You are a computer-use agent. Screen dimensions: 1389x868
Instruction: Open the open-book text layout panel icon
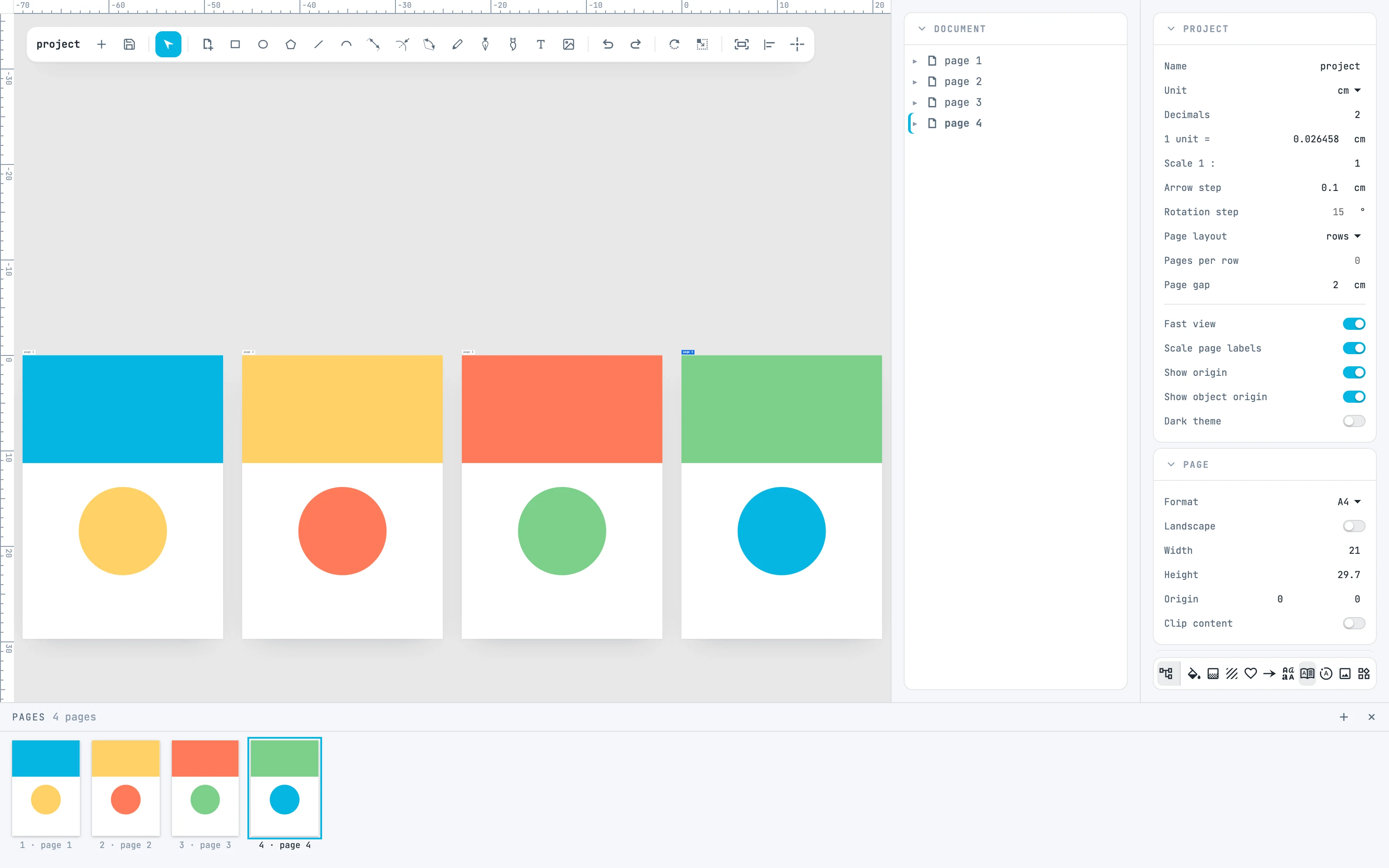pos(1307,674)
